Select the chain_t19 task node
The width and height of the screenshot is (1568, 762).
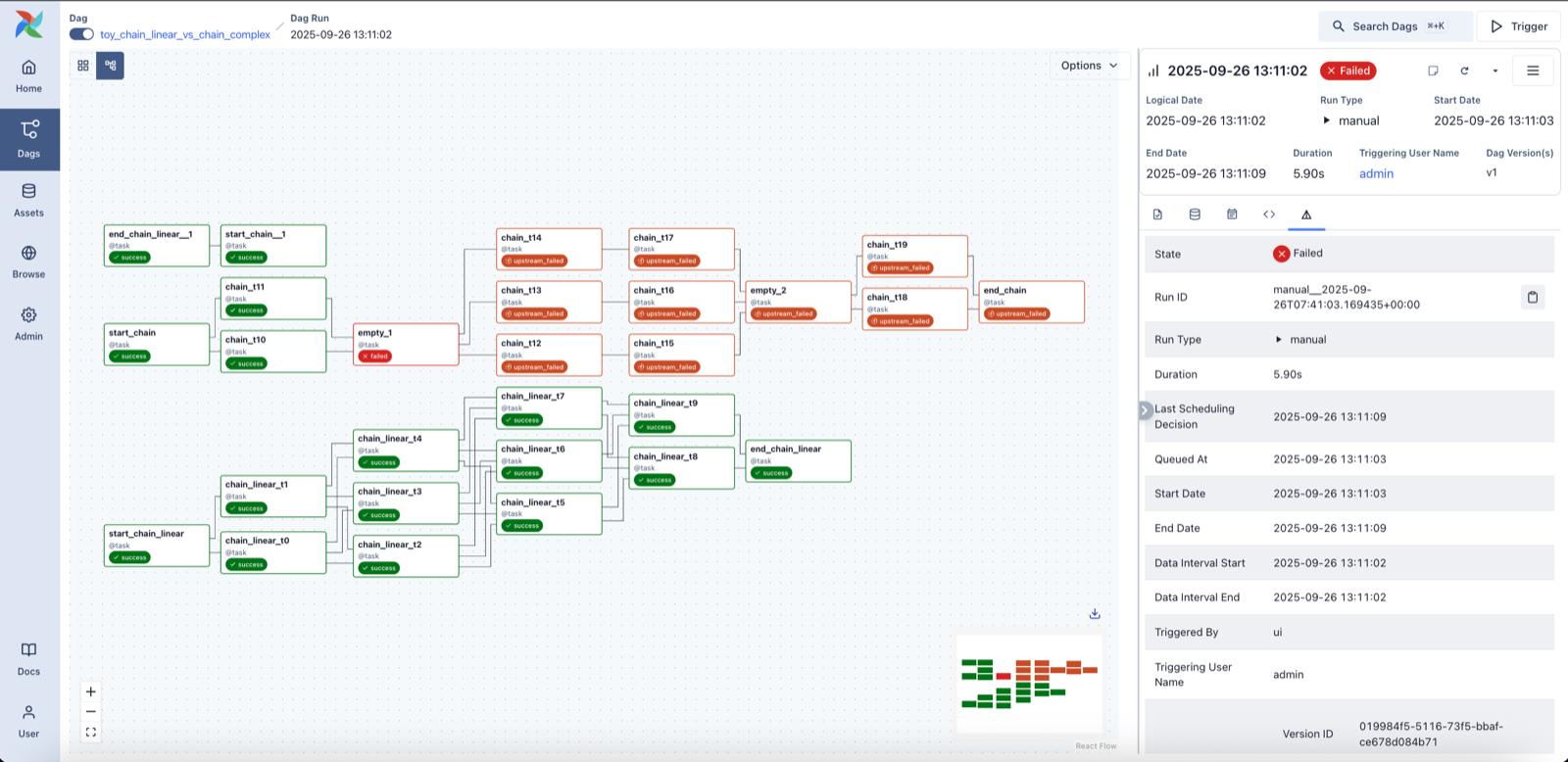tap(915, 257)
